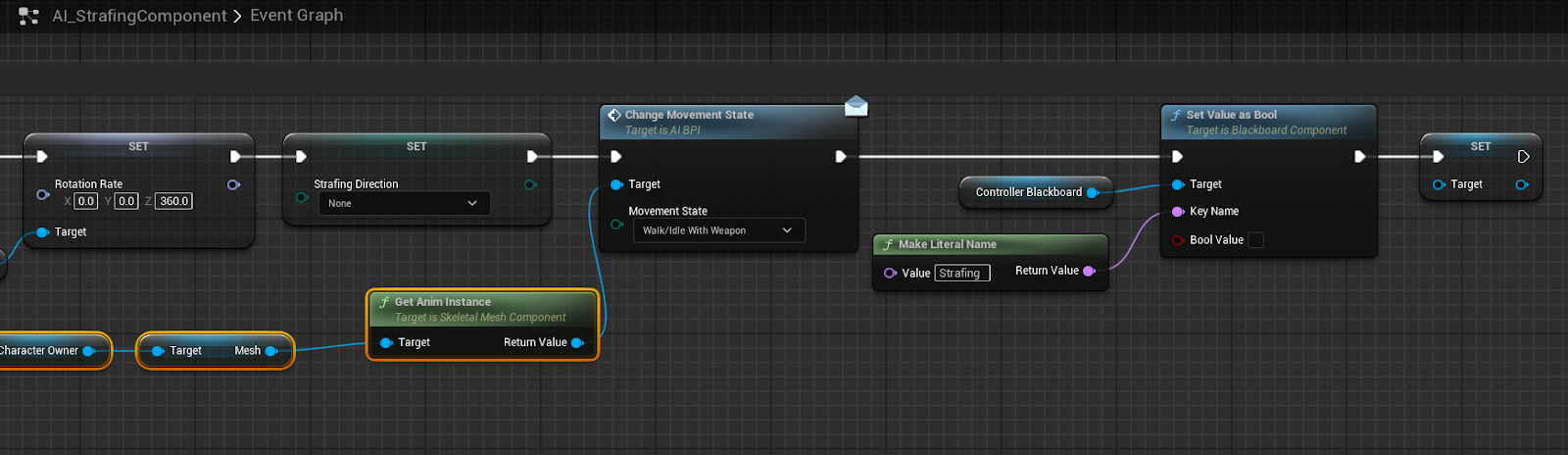Click the Event Graph breadcrumb label

pyautogui.click(x=296, y=15)
